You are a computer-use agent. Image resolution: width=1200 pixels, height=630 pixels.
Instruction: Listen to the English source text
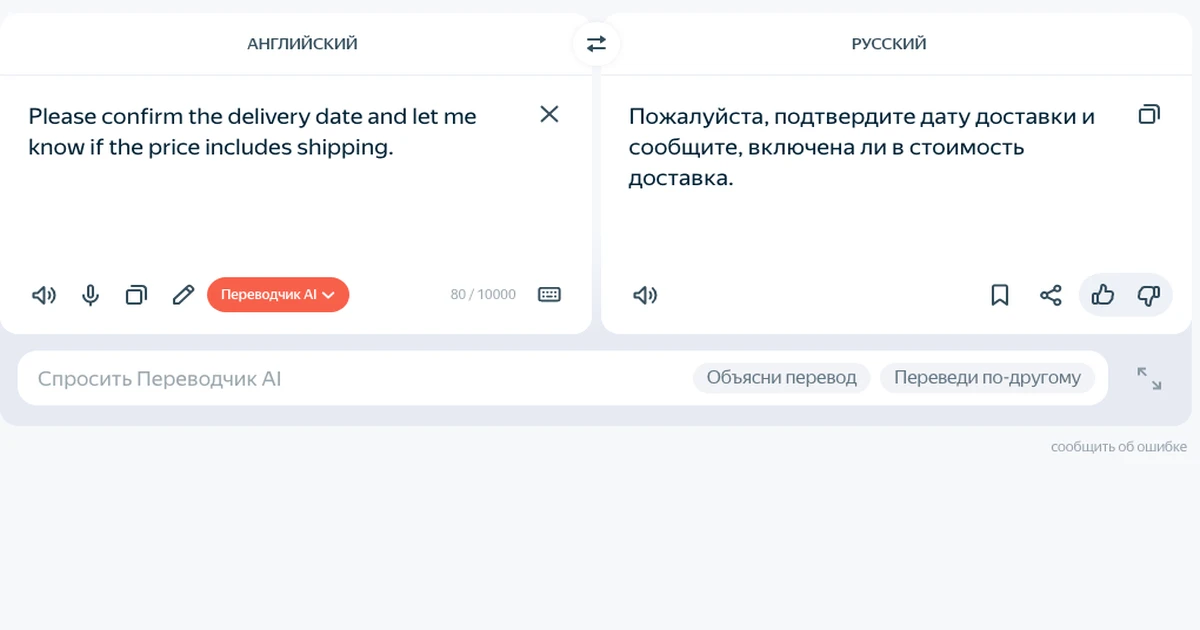coord(44,295)
